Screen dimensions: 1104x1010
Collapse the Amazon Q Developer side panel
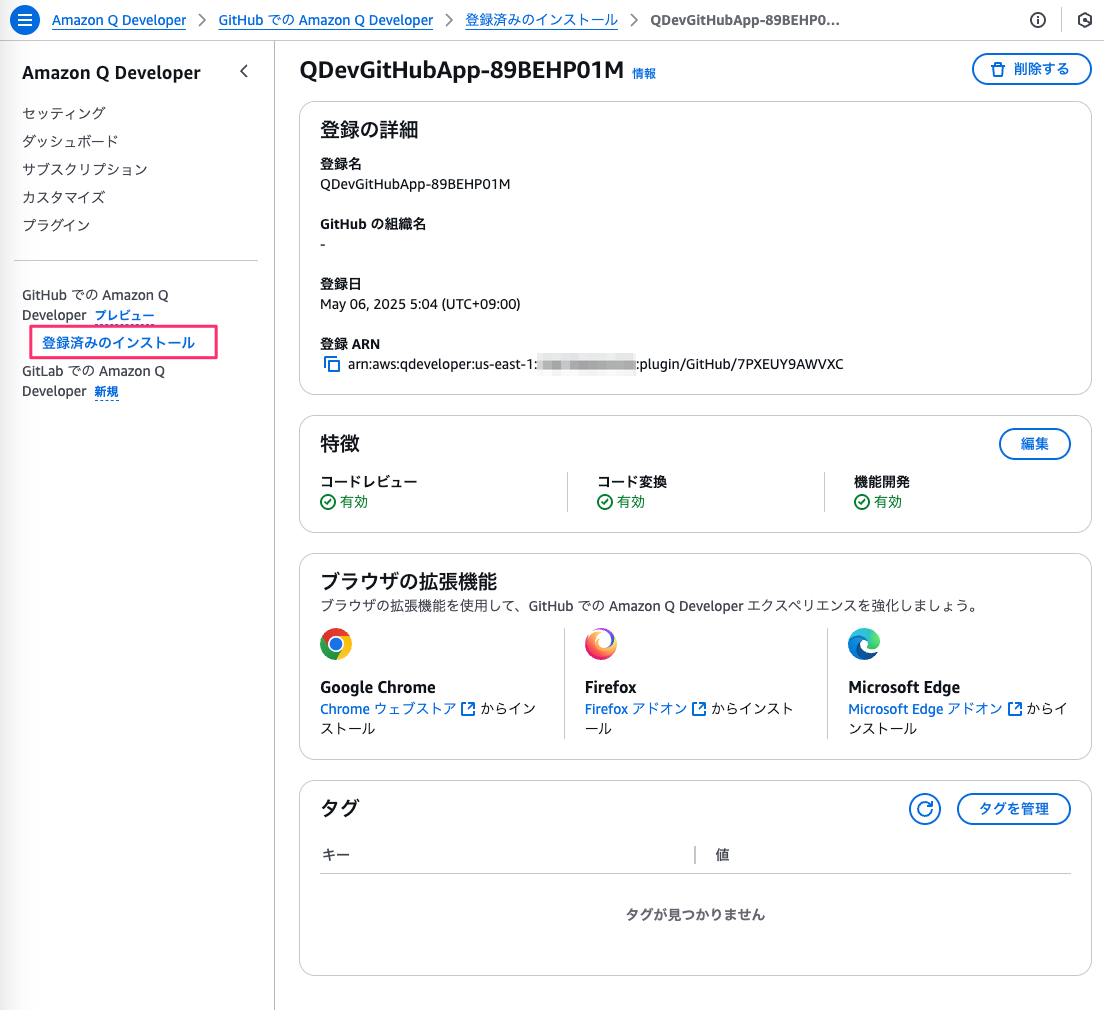click(244, 71)
